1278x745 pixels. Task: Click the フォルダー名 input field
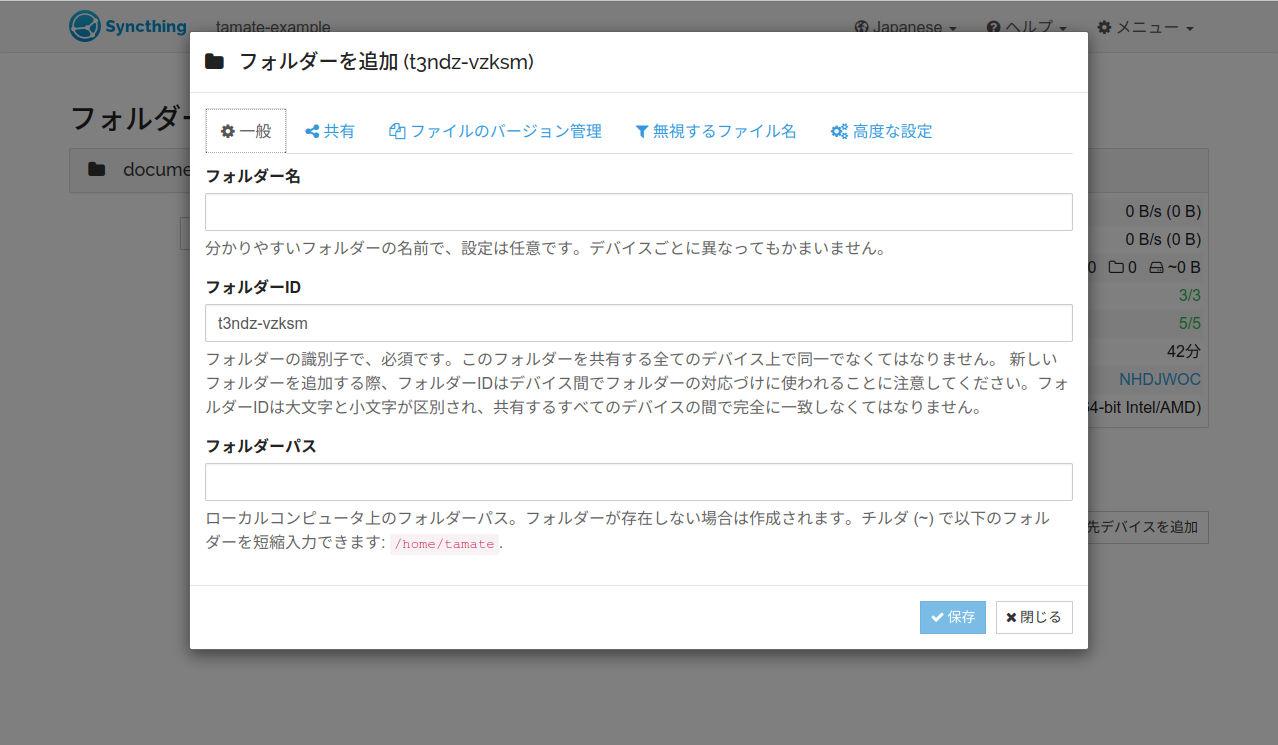[639, 212]
